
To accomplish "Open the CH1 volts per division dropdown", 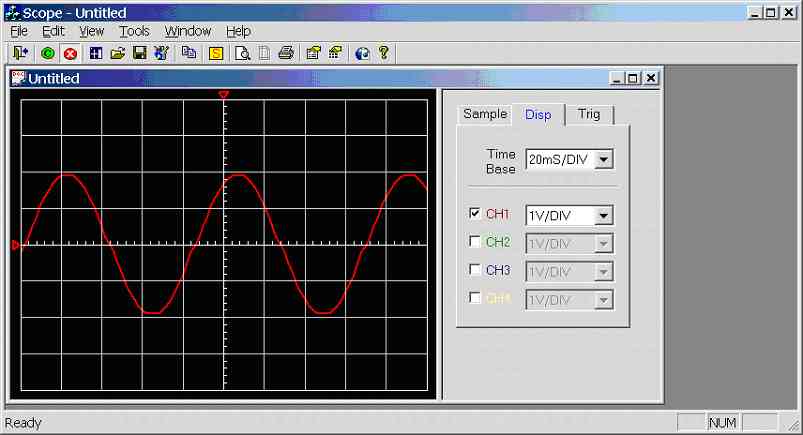I will click(x=602, y=215).
